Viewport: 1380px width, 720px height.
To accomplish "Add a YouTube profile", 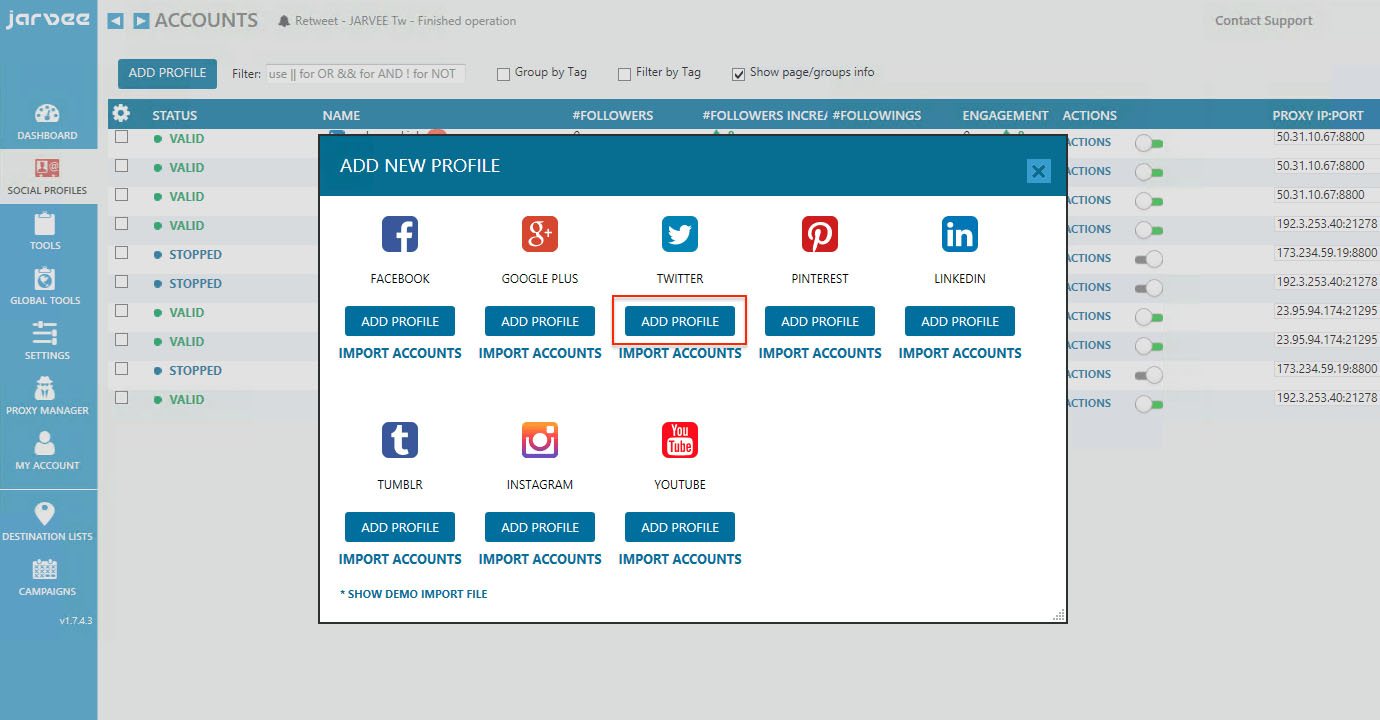I will click(x=680, y=527).
